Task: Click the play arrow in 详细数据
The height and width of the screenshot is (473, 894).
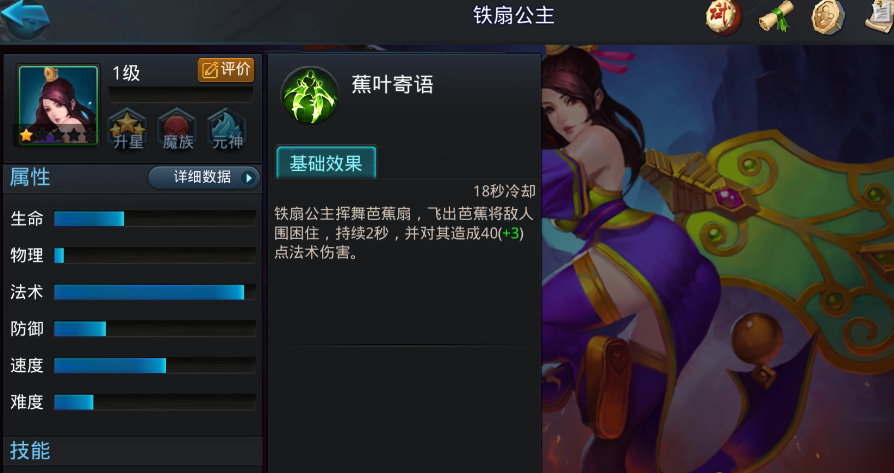Action: pos(249,178)
